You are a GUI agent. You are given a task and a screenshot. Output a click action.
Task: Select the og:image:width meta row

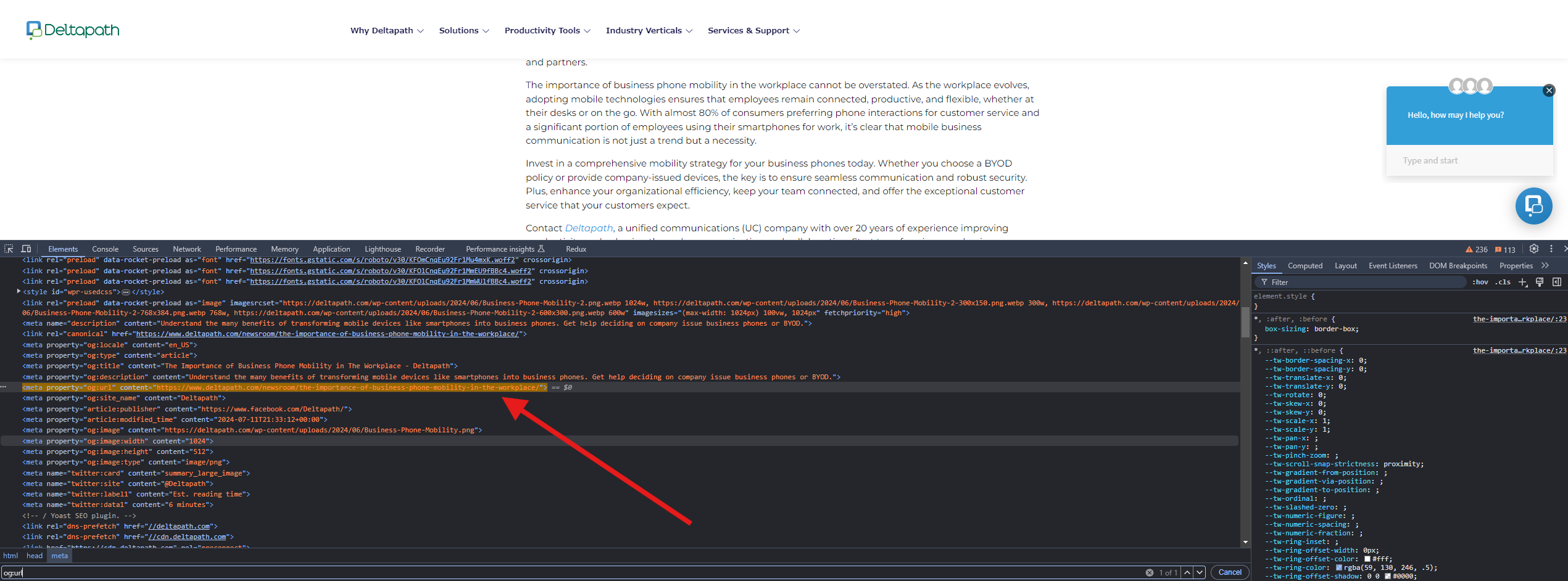click(x=619, y=441)
